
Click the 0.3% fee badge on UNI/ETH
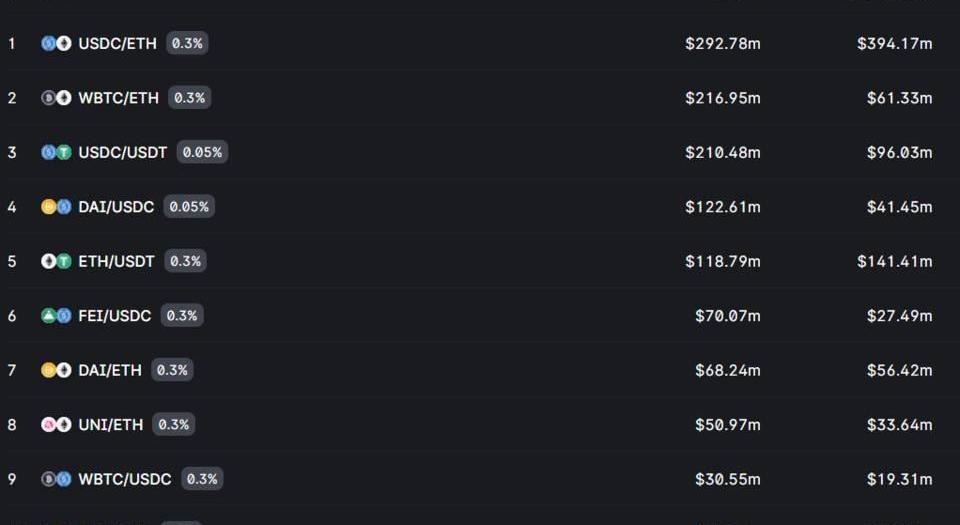(x=173, y=425)
